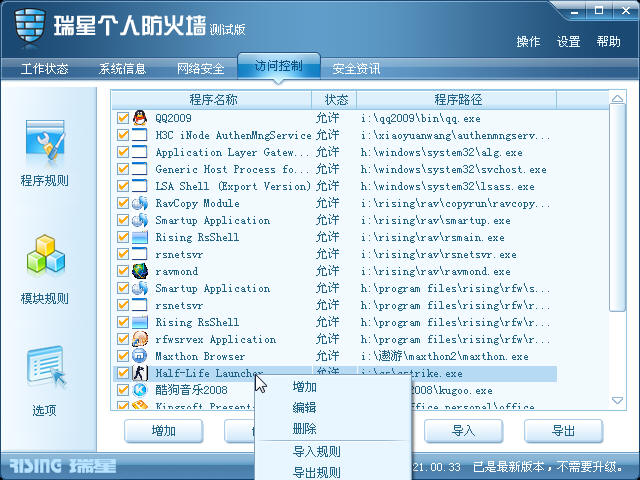Choose 编辑 from the context menu
Screen dimensions: 640x480
[304, 407]
